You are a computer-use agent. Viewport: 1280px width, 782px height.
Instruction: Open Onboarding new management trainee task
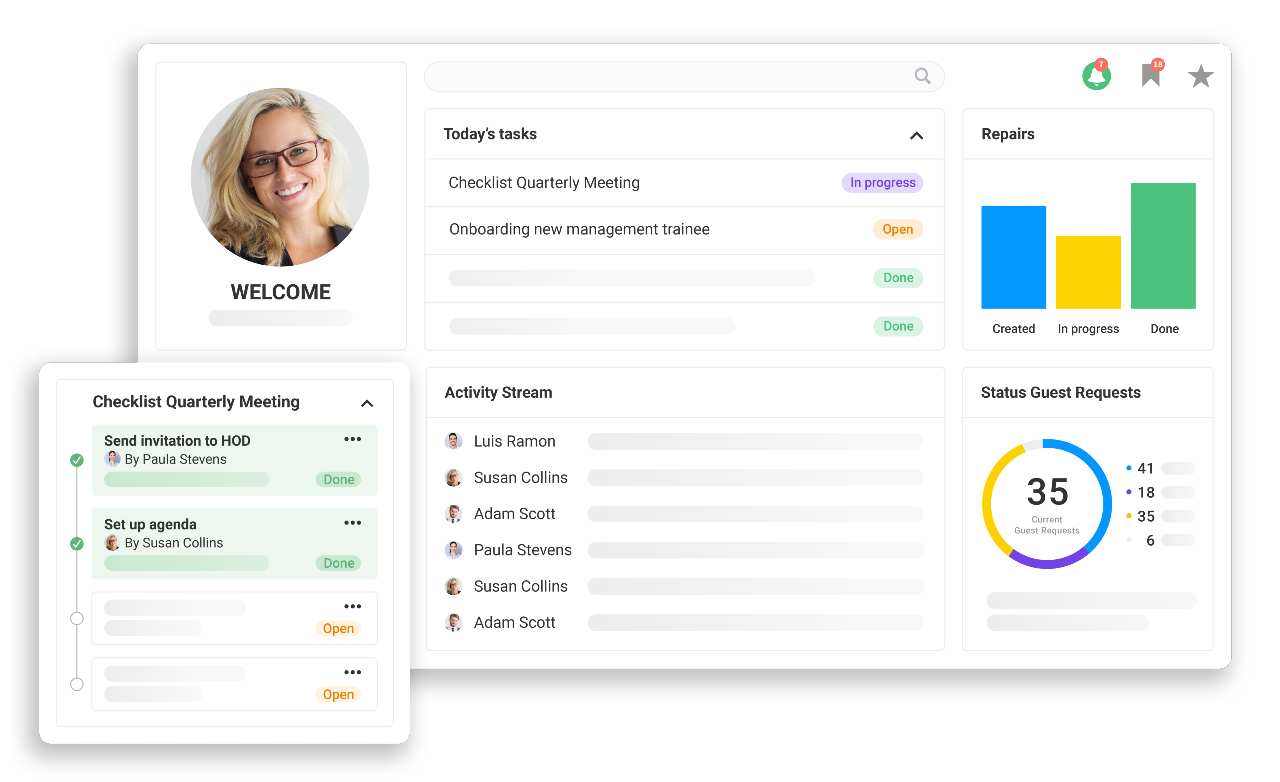579,229
